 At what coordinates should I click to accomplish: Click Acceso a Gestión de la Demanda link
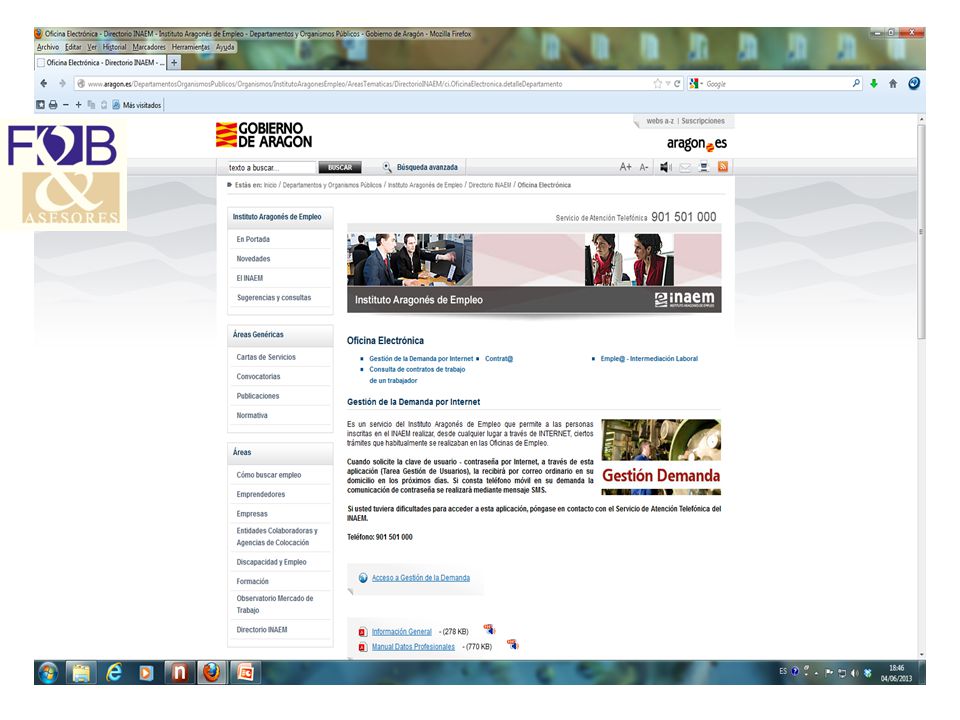(x=421, y=578)
